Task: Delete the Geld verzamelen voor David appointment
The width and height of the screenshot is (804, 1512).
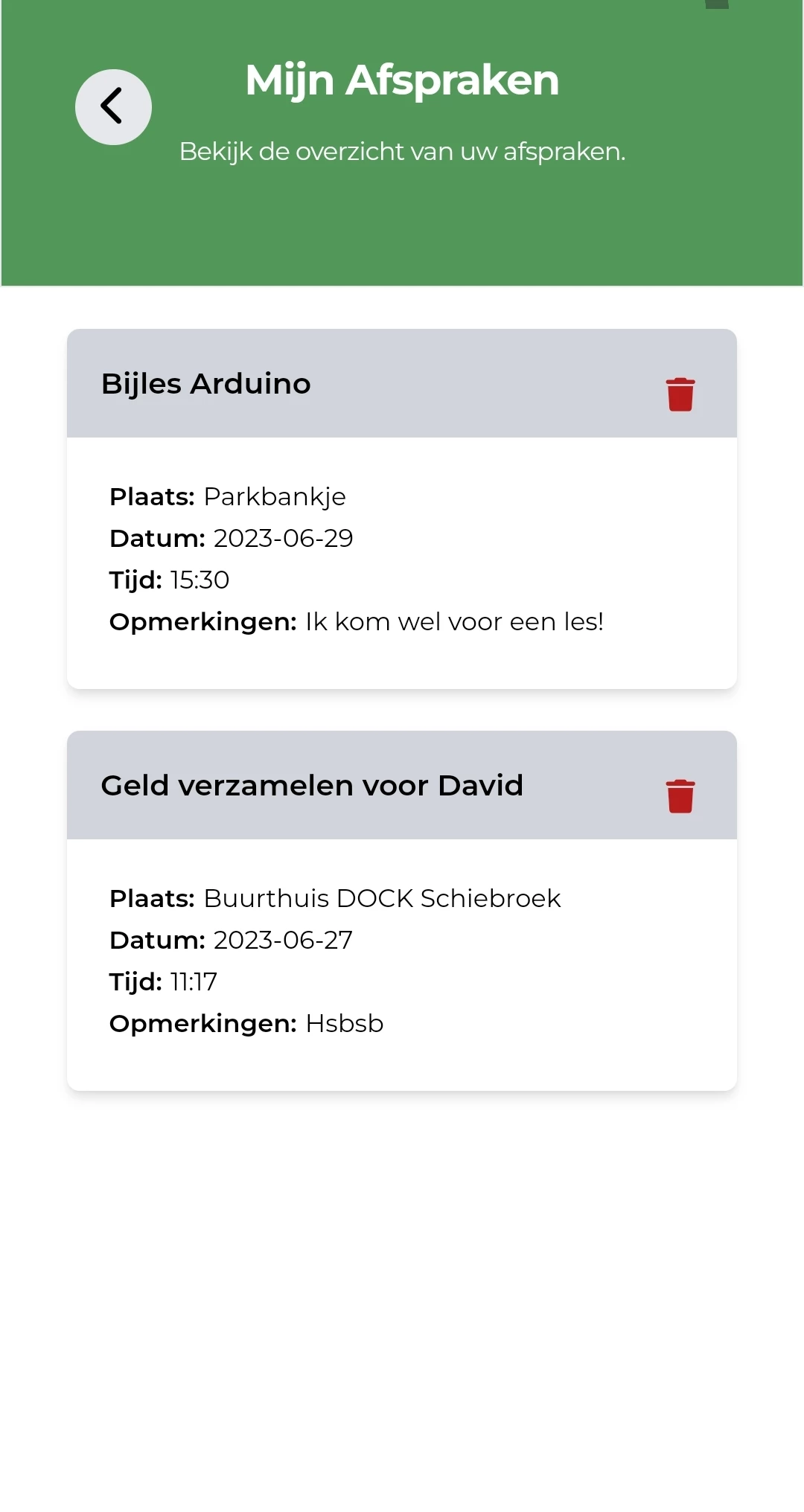Action: [680, 796]
